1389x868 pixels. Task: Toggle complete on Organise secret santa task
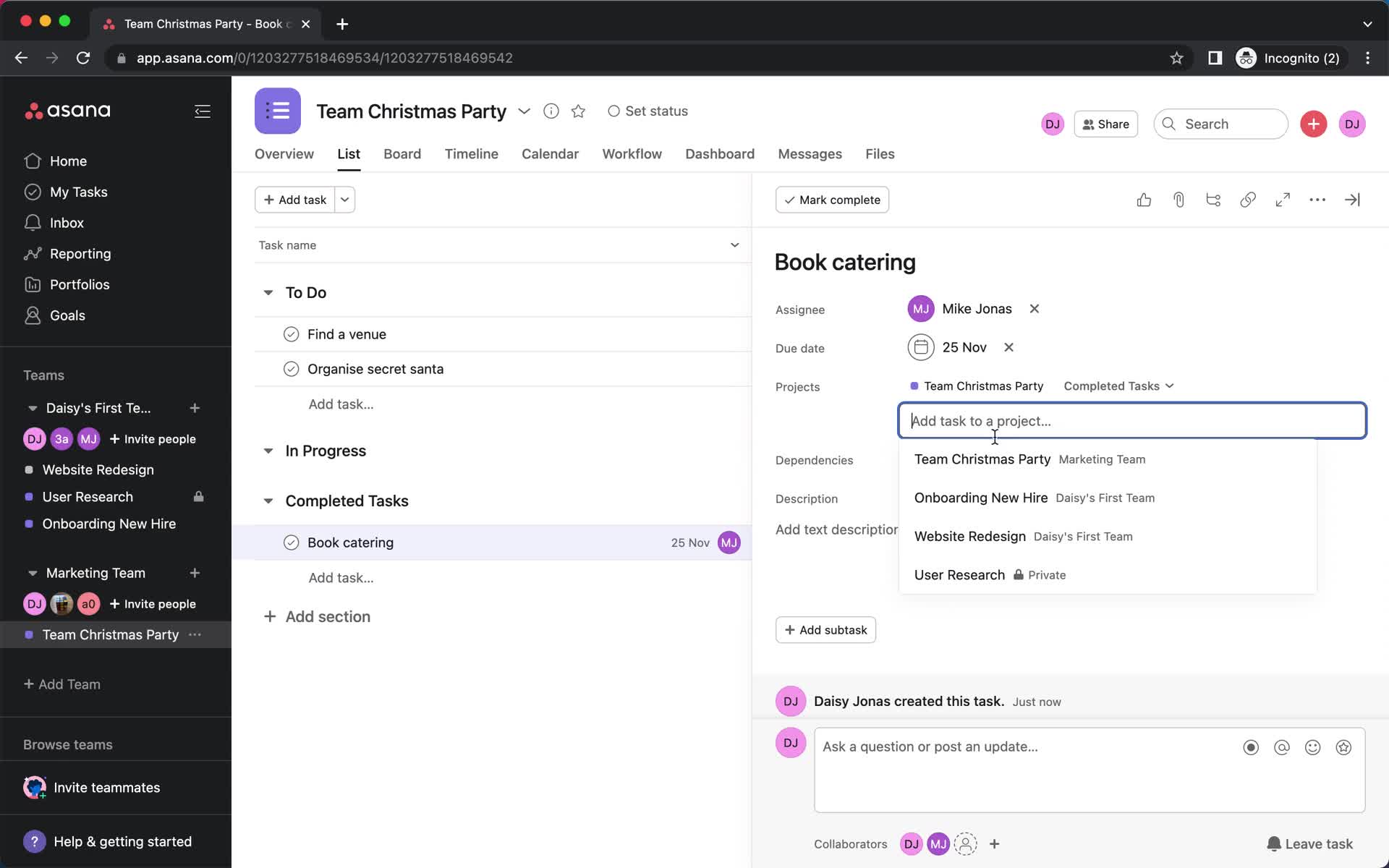click(289, 369)
